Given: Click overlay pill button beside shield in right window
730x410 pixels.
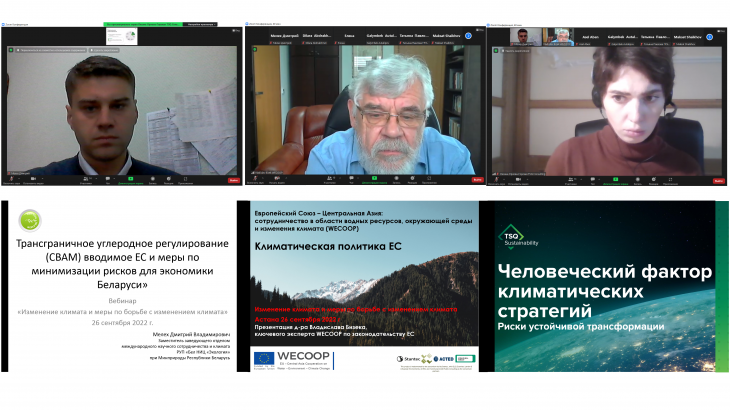Looking at the screenshot, I should 516,51.
